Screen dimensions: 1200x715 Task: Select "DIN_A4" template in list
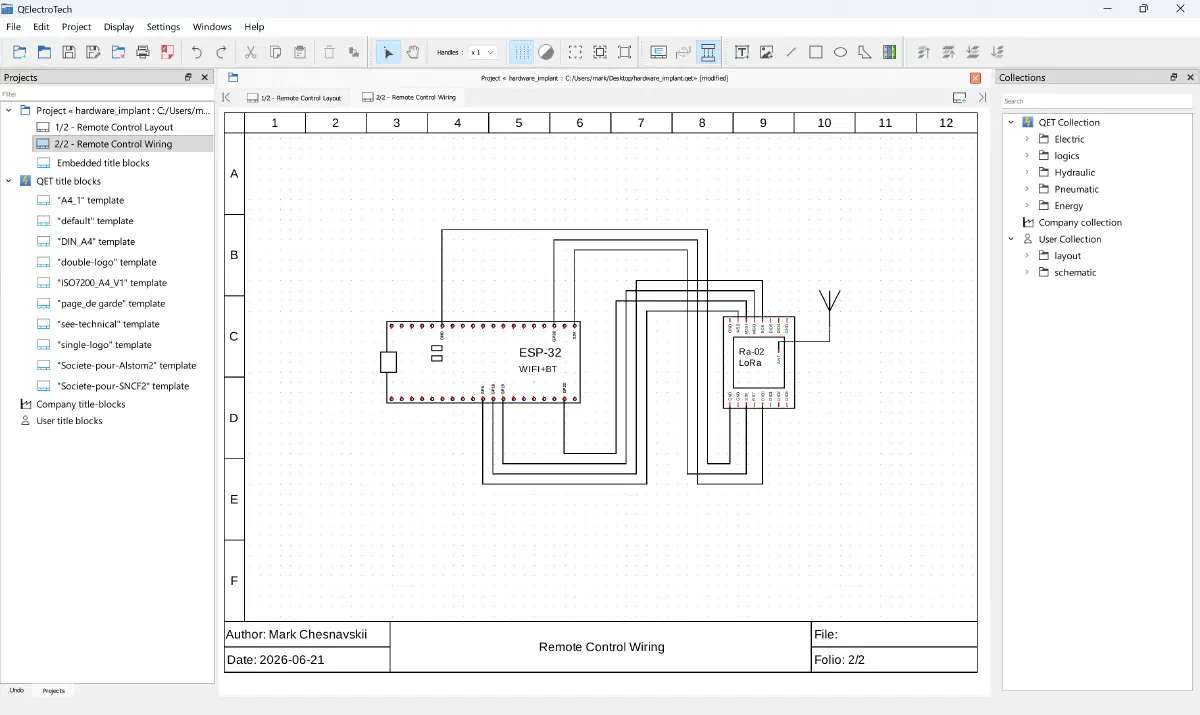pos(96,241)
